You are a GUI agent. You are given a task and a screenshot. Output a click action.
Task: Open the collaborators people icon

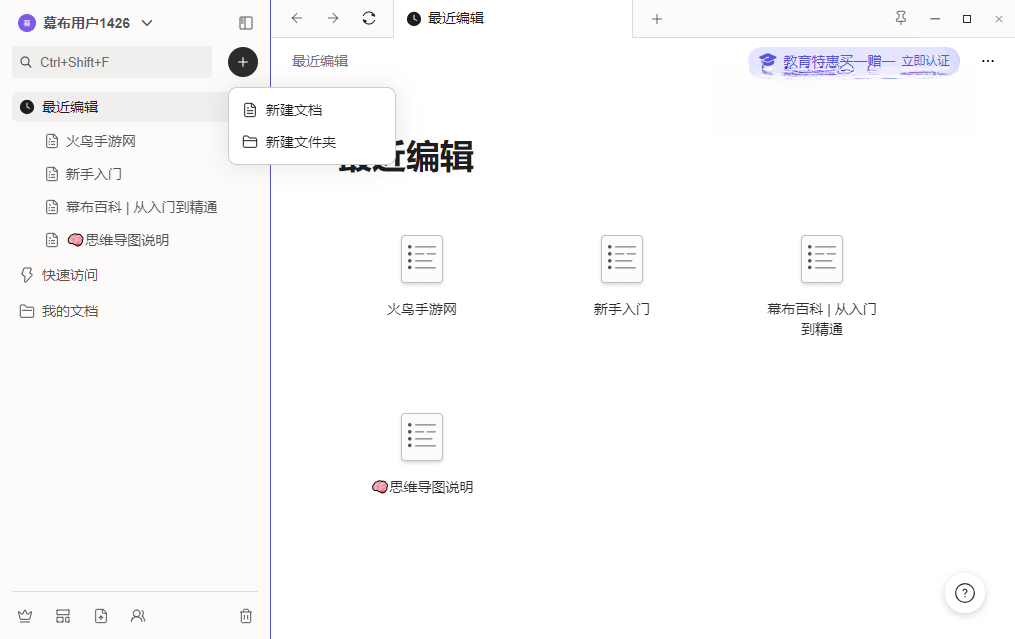[x=138, y=616]
